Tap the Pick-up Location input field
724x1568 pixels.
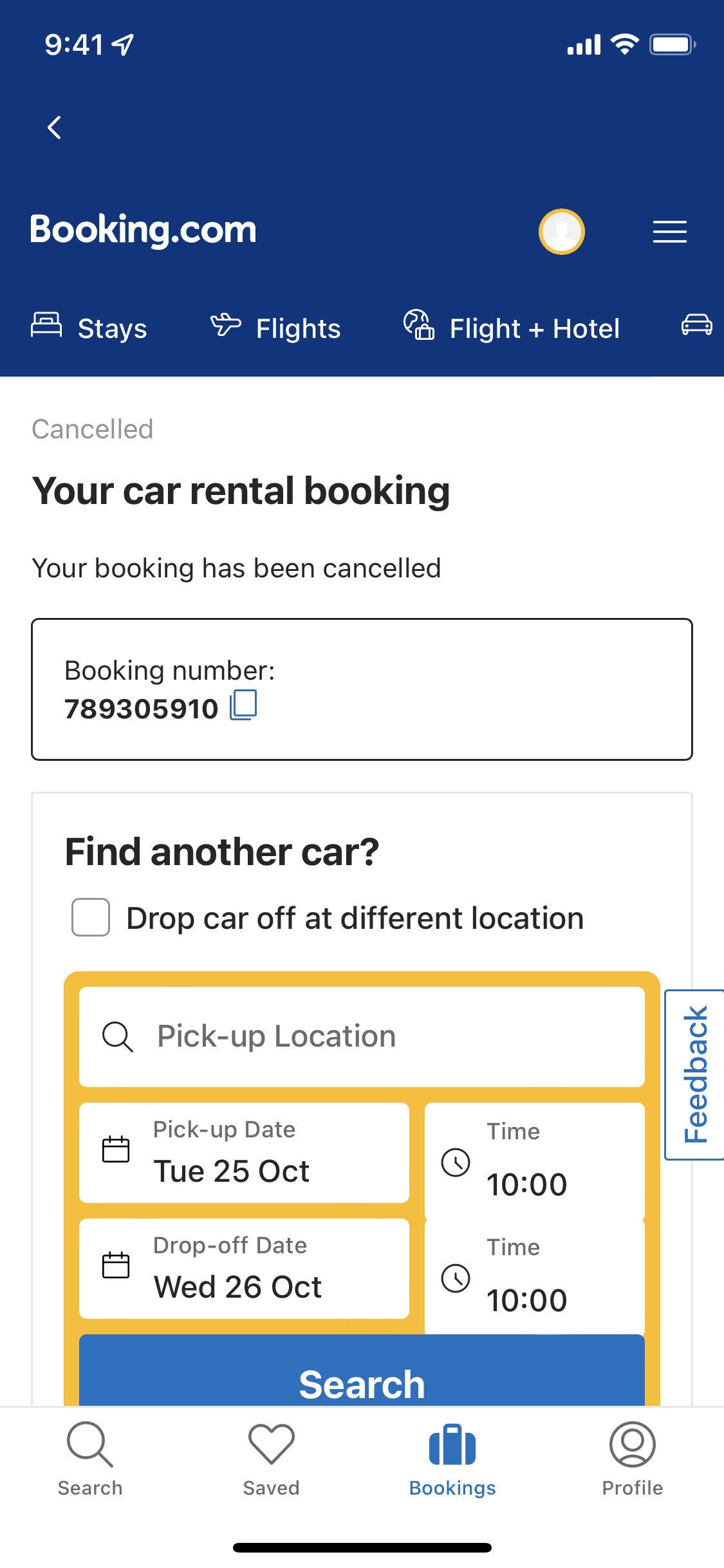(x=362, y=1037)
